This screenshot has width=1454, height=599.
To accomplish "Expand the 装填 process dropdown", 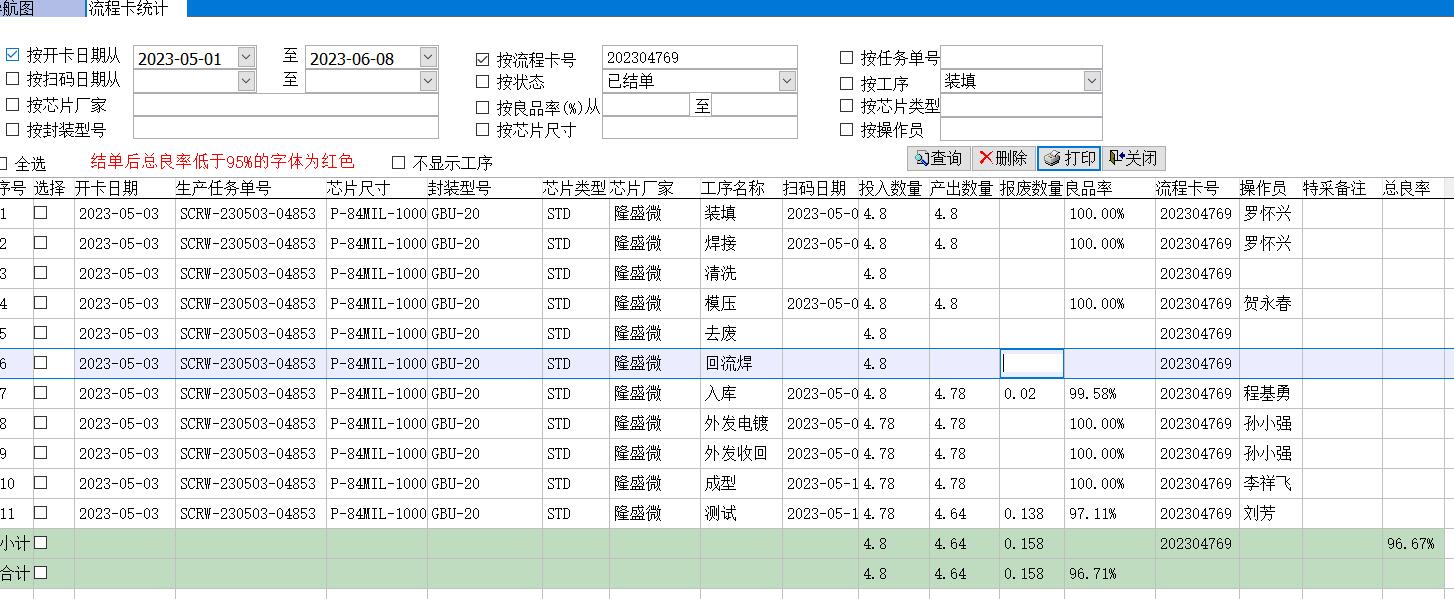I will [1092, 81].
